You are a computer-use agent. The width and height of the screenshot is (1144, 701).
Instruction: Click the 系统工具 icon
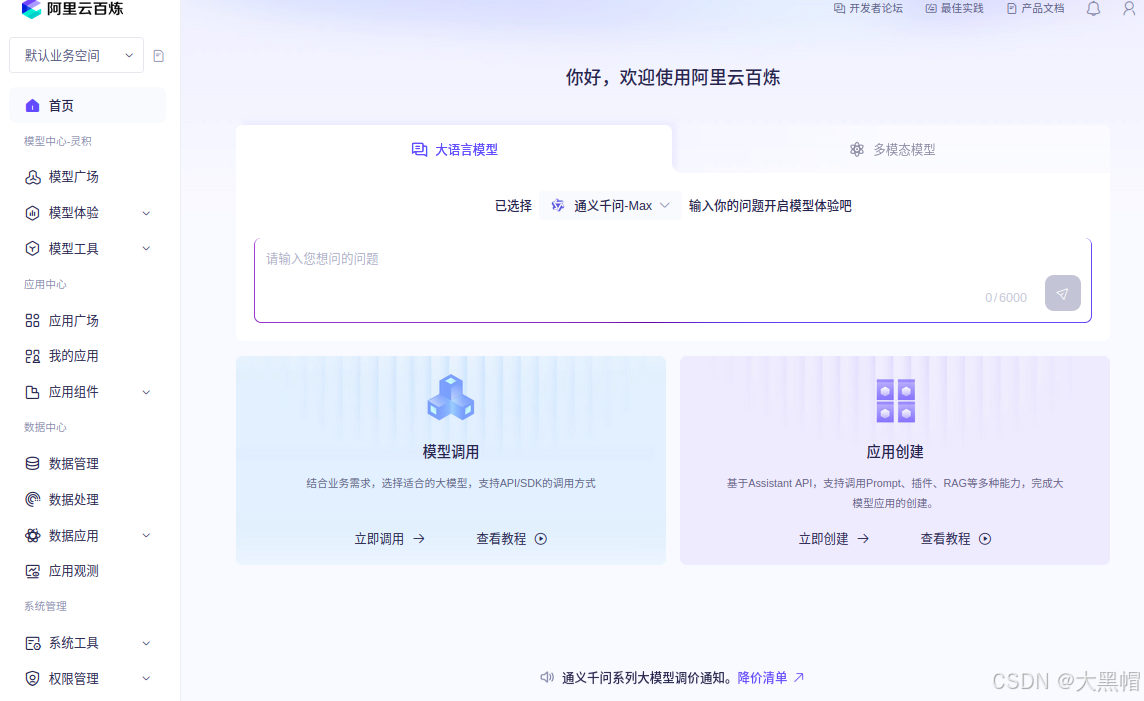point(32,643)
